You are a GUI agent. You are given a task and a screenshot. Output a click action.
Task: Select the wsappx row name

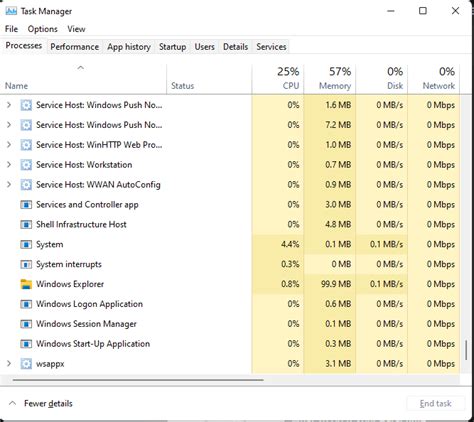50,364
